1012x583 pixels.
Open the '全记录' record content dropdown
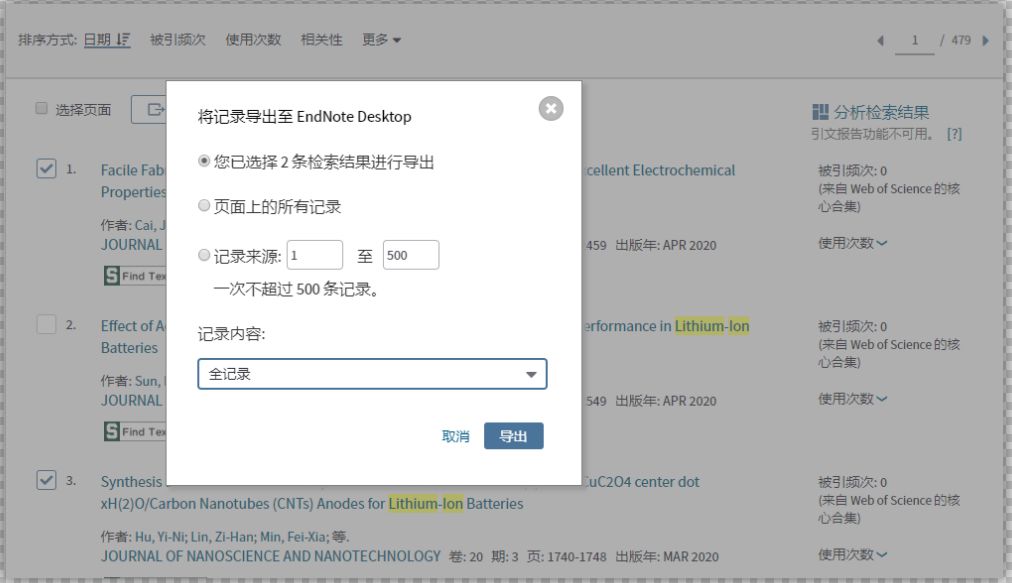(x=372, y=374)
